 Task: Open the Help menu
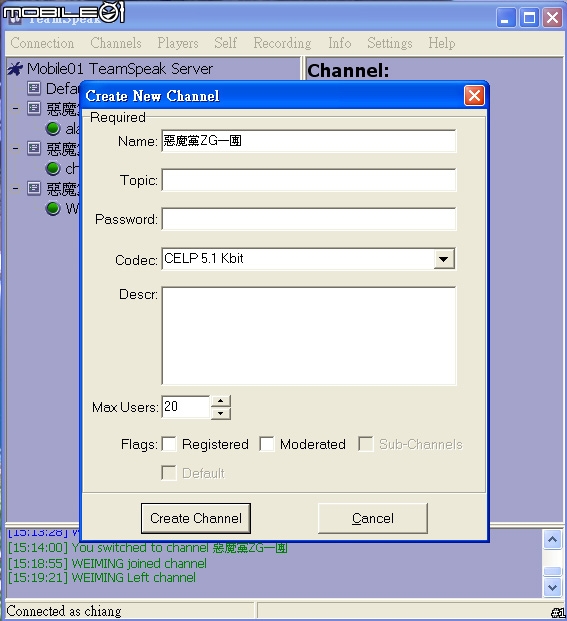441,43
